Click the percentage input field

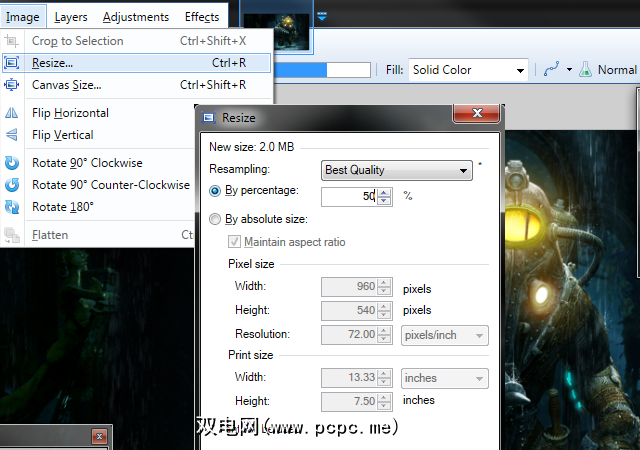click(x=349, y=197)
